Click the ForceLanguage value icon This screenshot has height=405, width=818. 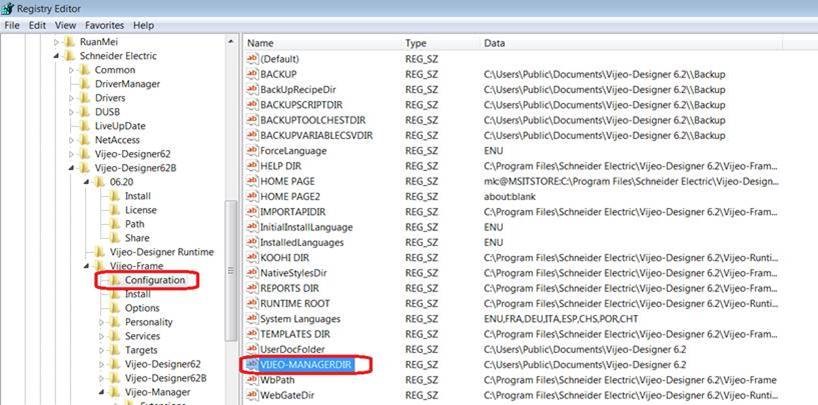pyautogui.click(x=252, y=151)
